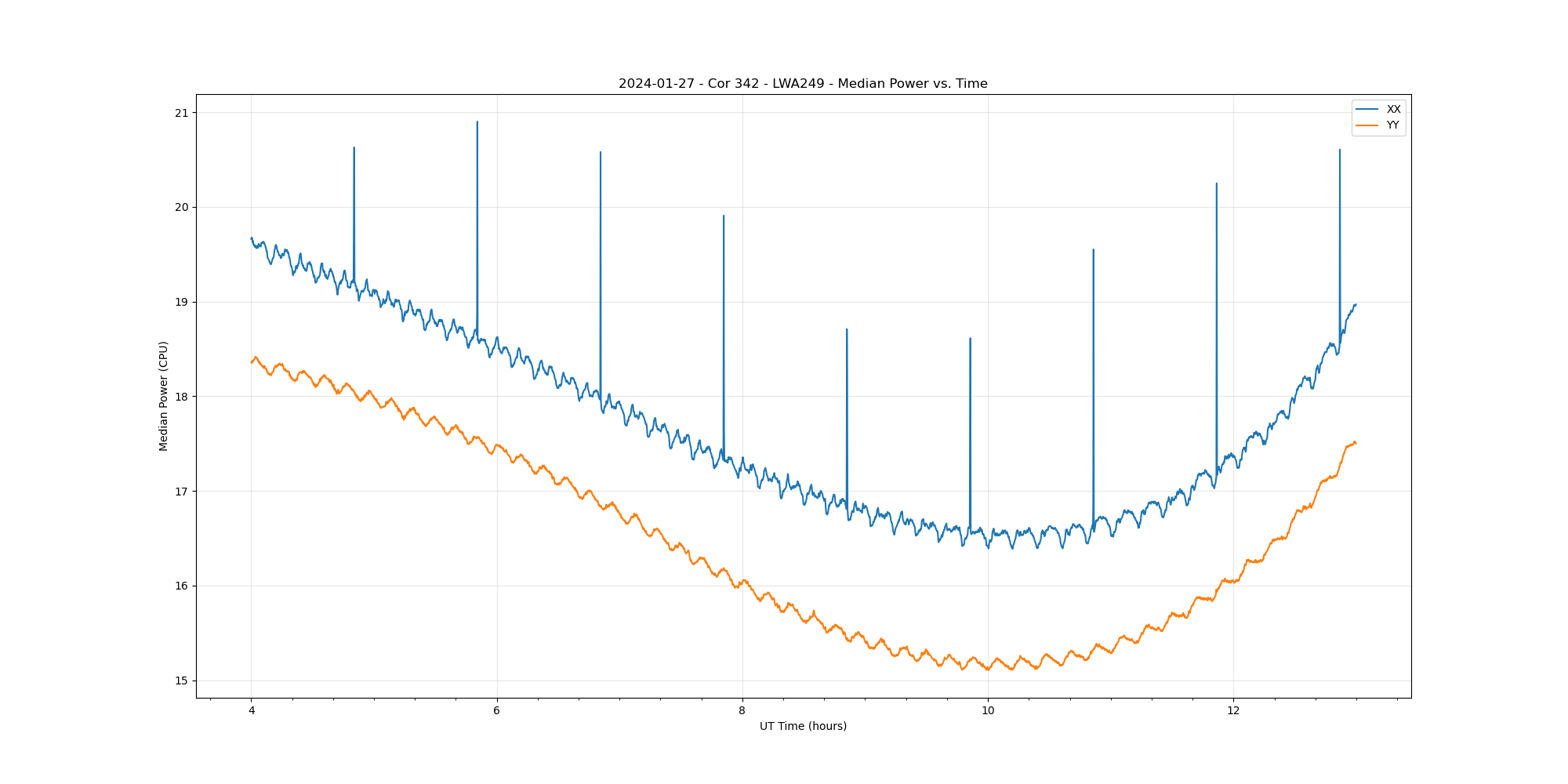Click the x-axis tick label 4
Image resolution: width=1568 pixels, height=784 pixels.
point(251,711)
